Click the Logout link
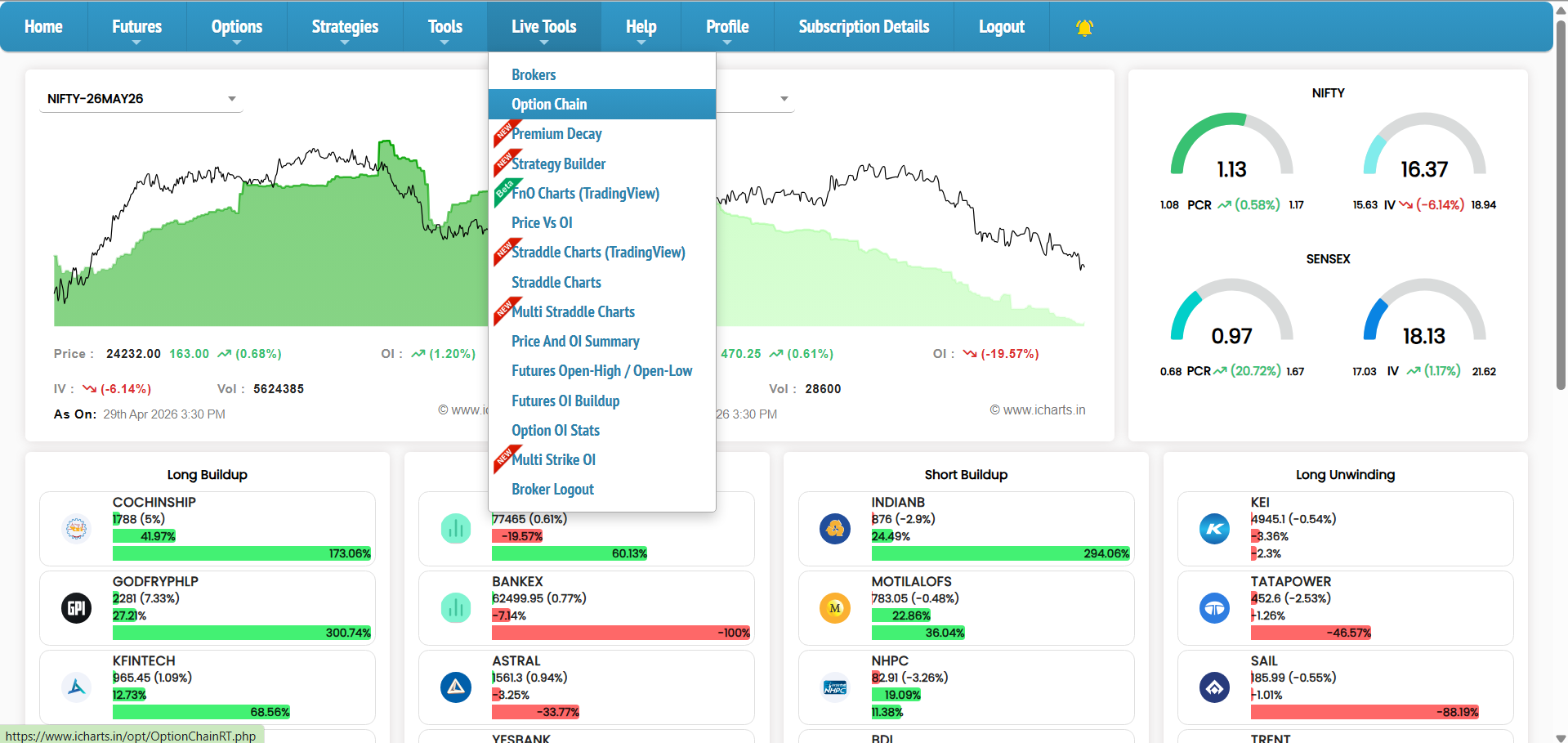This screenshot has height=743, width=1568. pyautogui.click(x=1002, y=27)
